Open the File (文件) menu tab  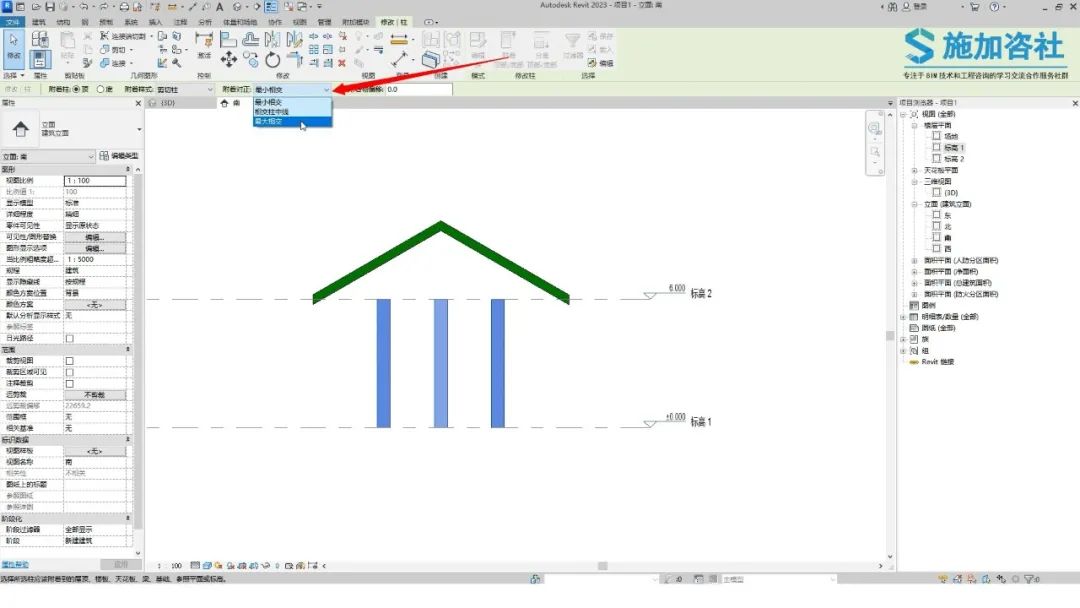13,22
